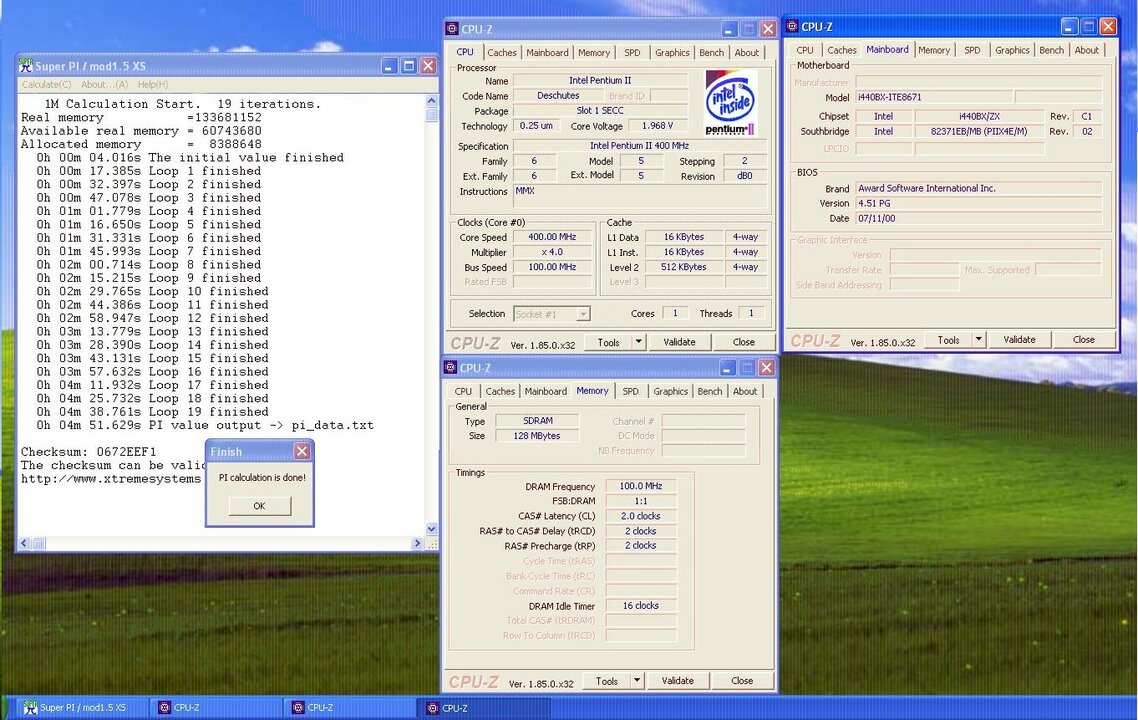
Task: Open Super PI taskbar button
Action: coord(82,708)
